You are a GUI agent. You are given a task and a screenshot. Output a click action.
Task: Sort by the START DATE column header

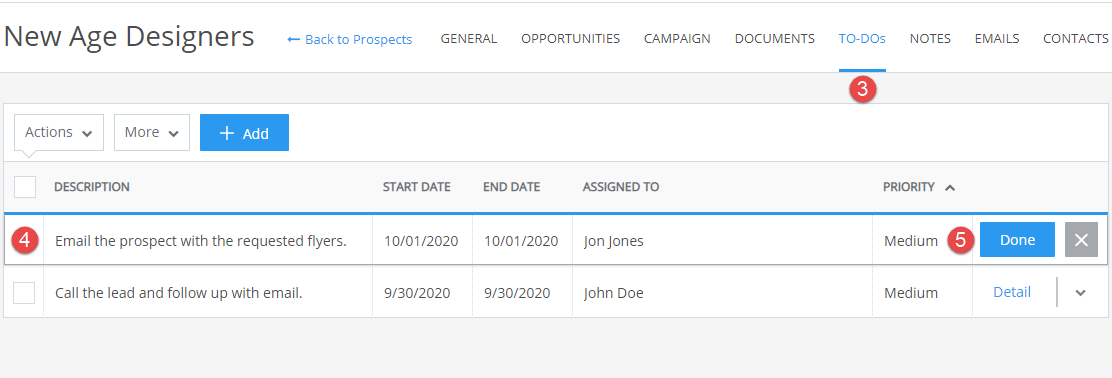[416, 187]
